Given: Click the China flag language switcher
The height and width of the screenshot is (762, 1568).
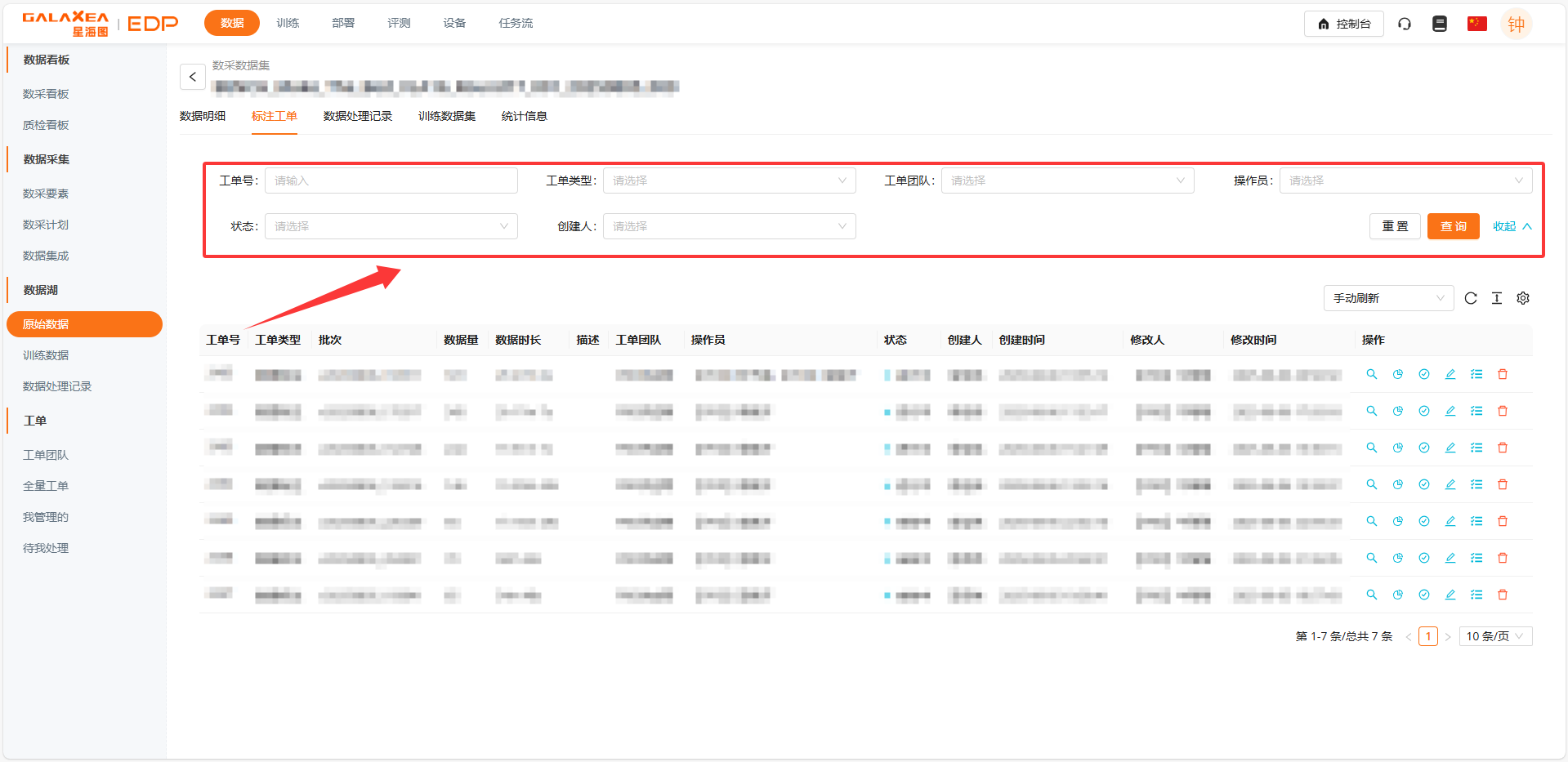Looking at the screenshot, I should [x=1476, y=24].
